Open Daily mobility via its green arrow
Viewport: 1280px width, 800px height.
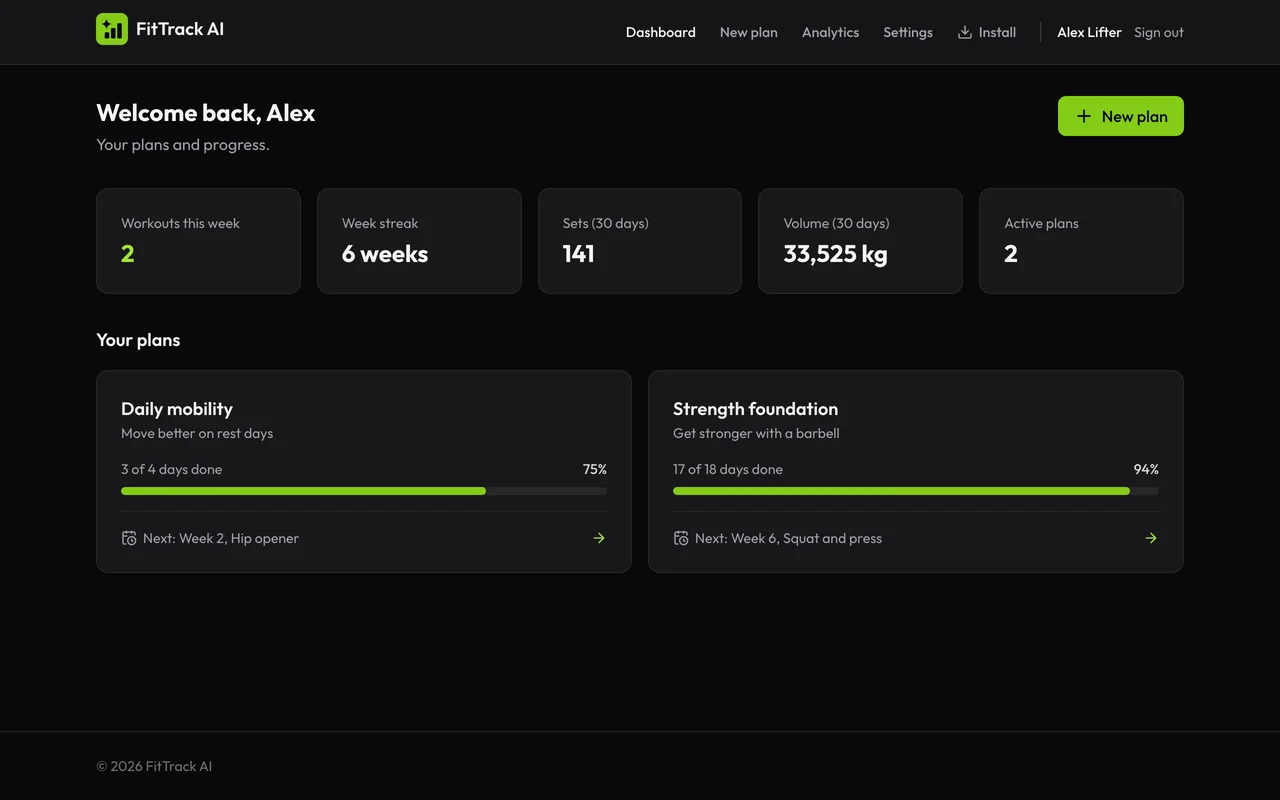pyautogui.click(x=599, y=538)
